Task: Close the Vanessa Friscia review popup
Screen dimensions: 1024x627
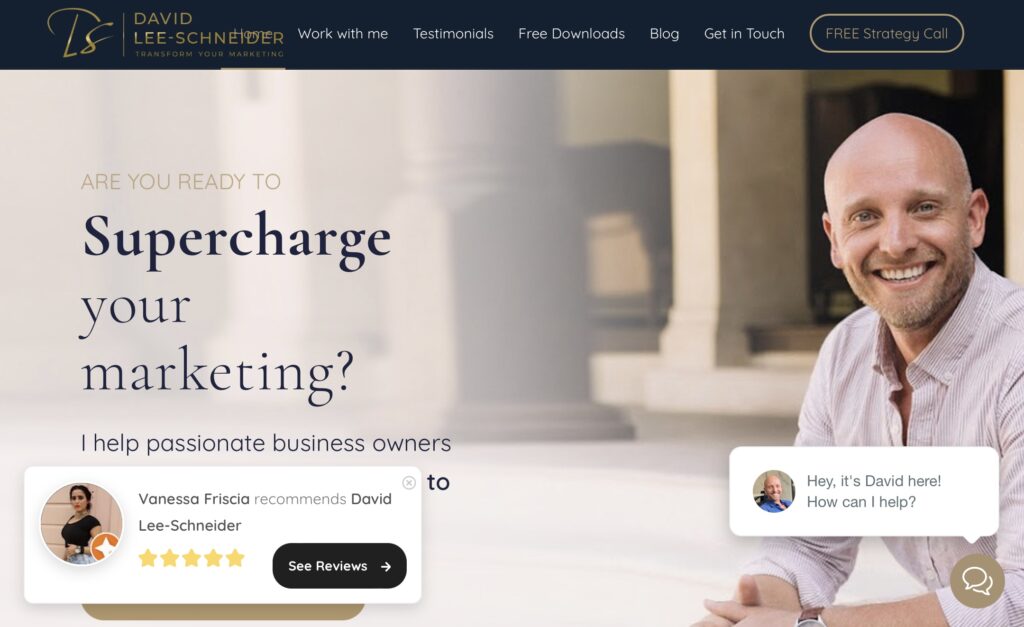Action: point(409,483)
